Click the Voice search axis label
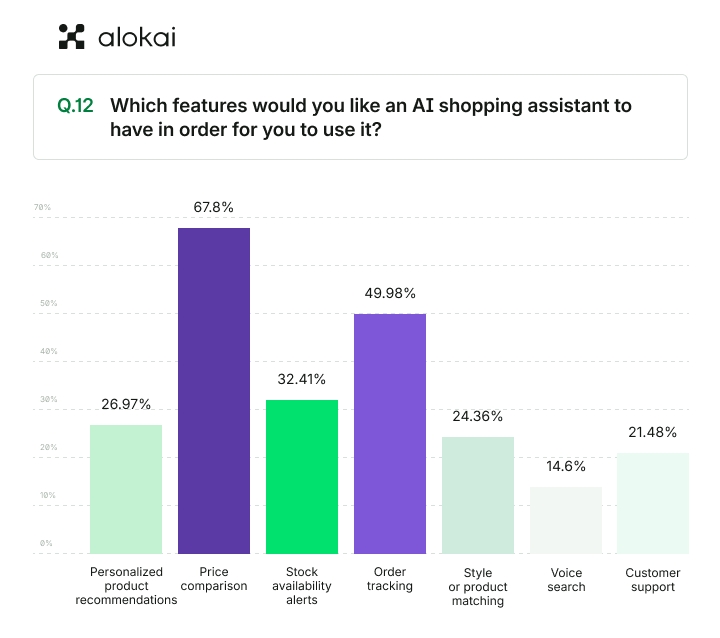The image size is (720, 638). click(x=566, y=580)
